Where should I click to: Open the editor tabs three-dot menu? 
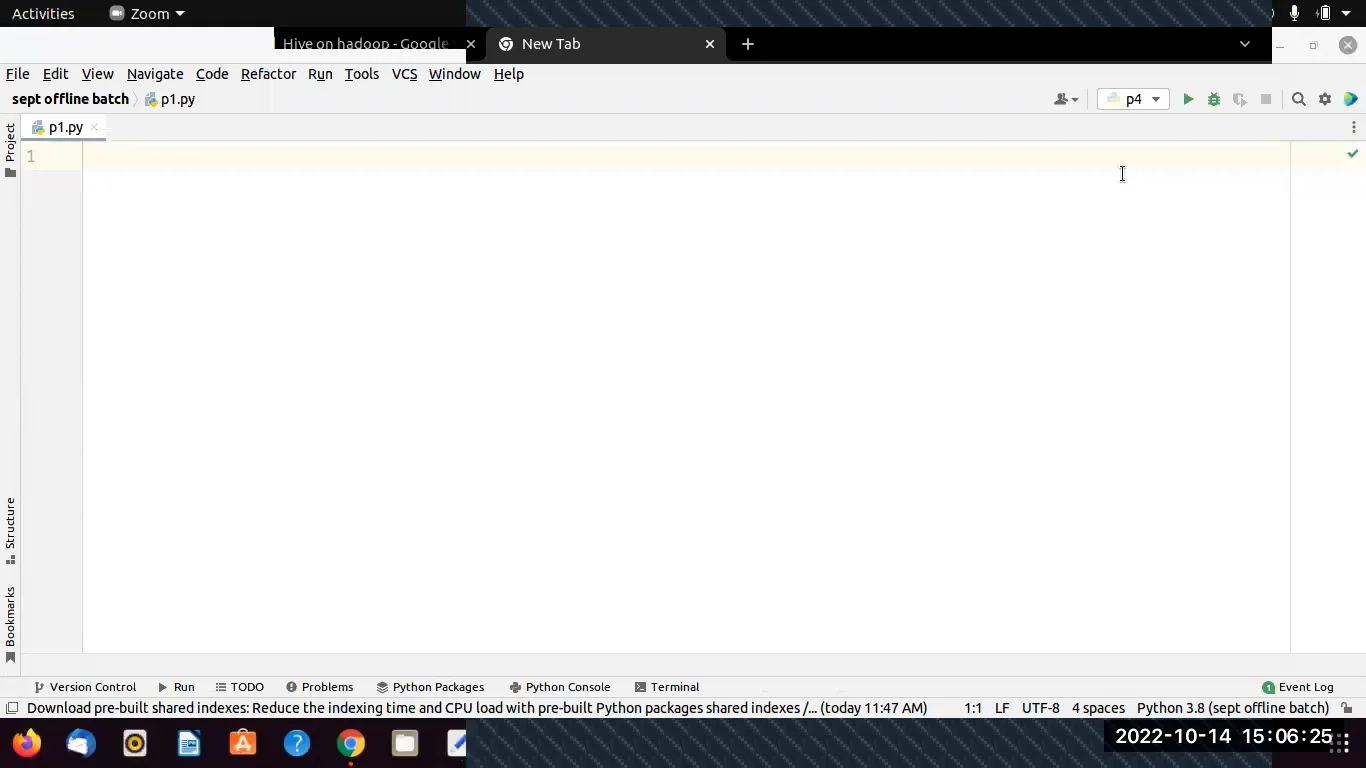(x=1354, y=127)
